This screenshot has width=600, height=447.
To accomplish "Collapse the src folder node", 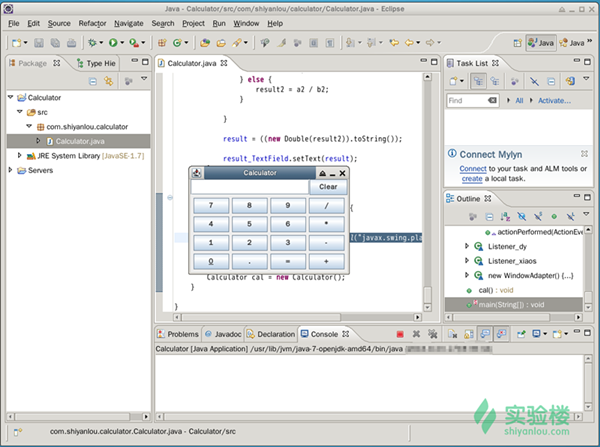I will tap(20, 112).
